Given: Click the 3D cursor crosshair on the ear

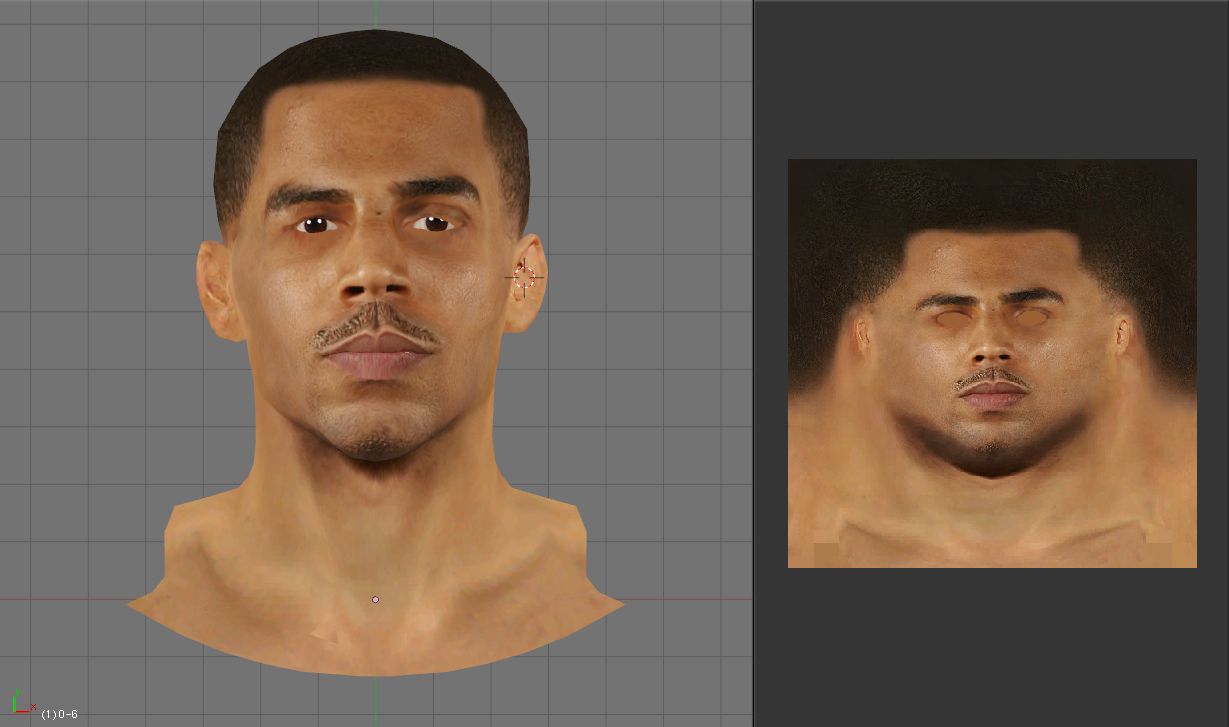Looking at the screenshot, I should point(525,277).
